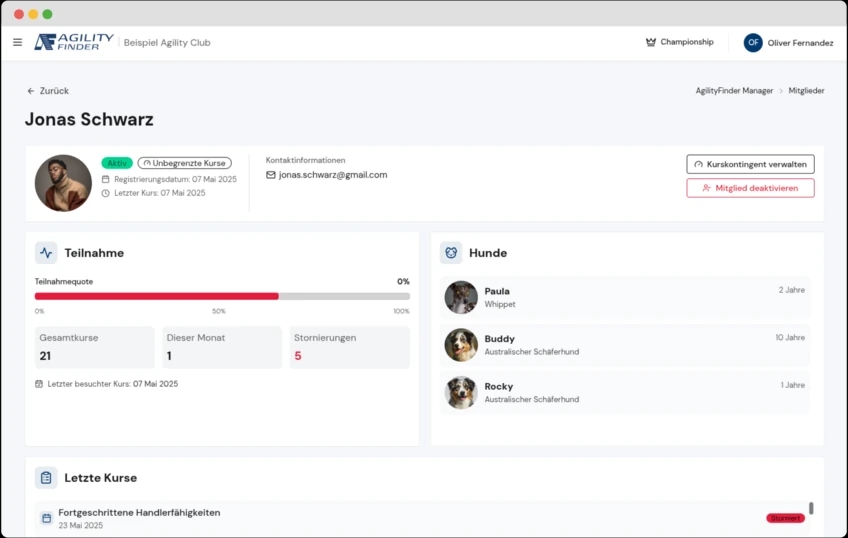
Task: Click the calendar icon beside Fortgeschrittene Handlerfähigkeiten
Action: [x=47, y=518]
